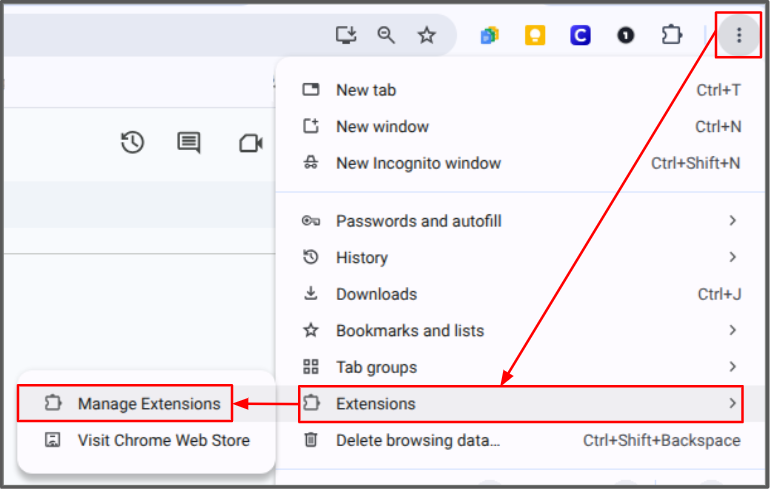Click the puzzle icon beside Manage Extensions
Viewport: 771px width, 491px height.
coord(53,403)
